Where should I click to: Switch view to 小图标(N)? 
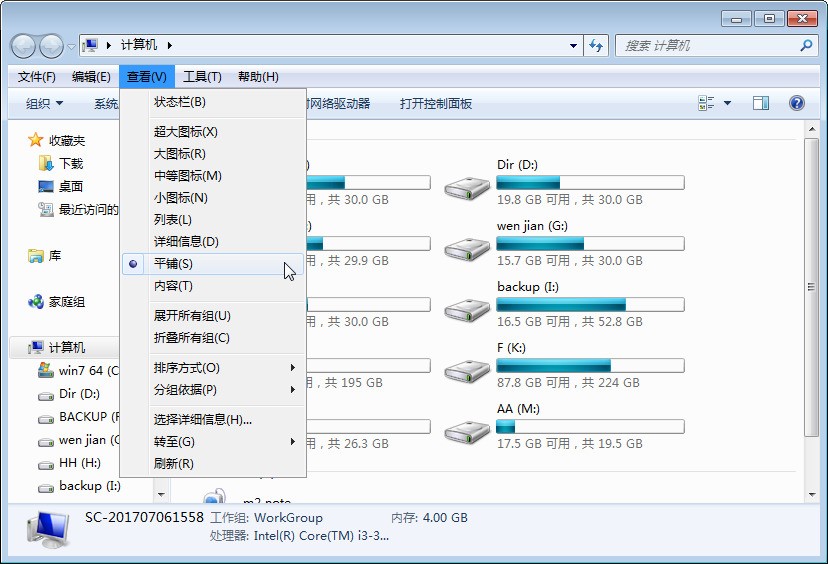(x=213, y=198)
